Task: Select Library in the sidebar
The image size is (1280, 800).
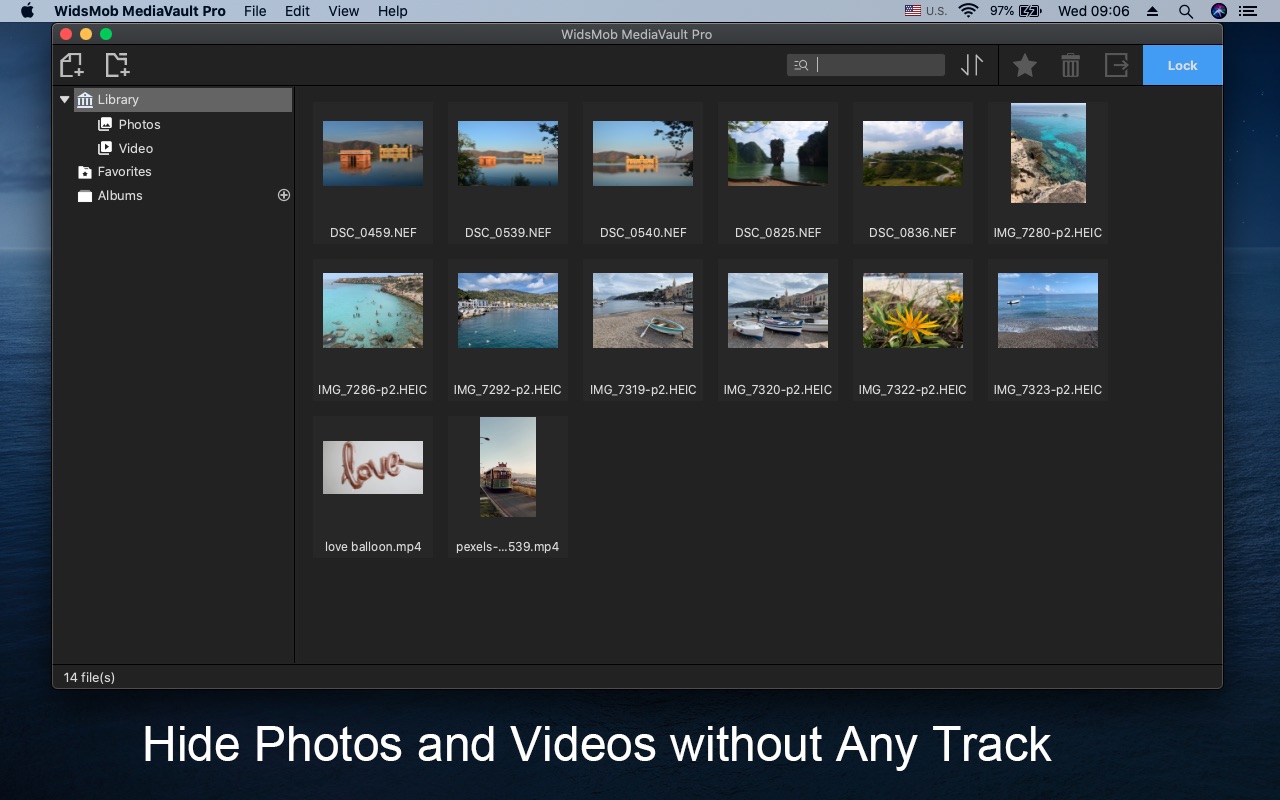Action: coord(183,99)
